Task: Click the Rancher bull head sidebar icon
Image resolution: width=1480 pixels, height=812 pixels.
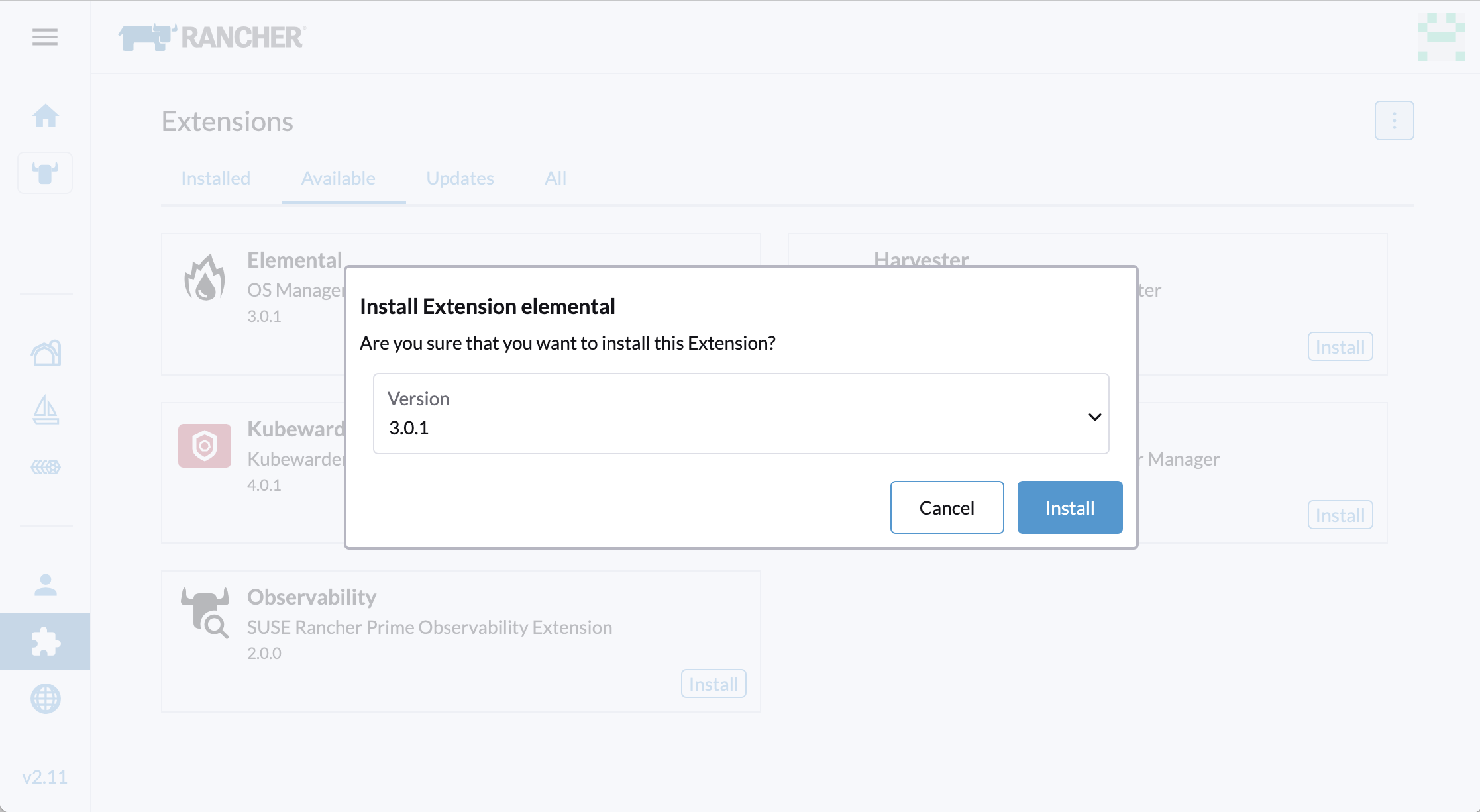Action: pyautogui.click(x=45, y=173)
